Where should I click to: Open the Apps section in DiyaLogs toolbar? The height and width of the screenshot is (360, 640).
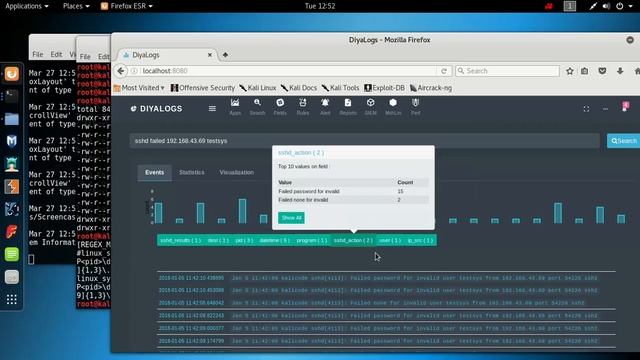coord(235,107)
